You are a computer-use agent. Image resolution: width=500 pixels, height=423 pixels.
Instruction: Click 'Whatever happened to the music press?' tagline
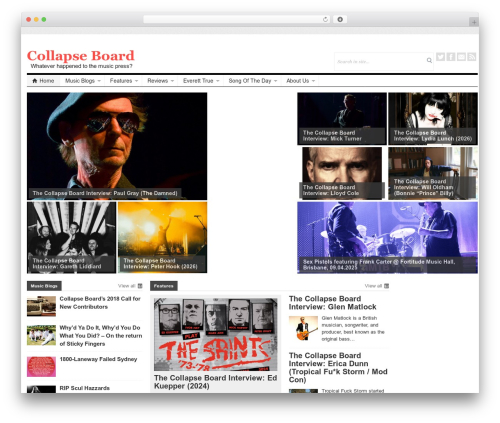pyautogui.click(x=81, y=66)
